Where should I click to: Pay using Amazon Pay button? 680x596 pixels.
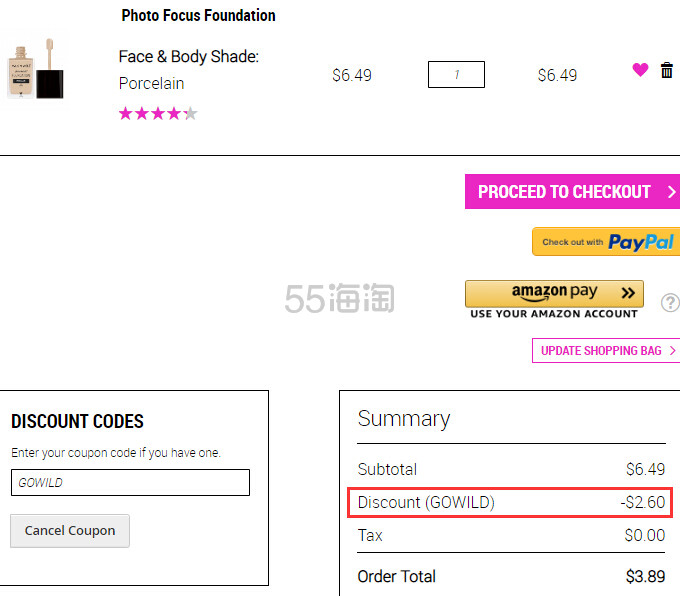pos(554,294)
